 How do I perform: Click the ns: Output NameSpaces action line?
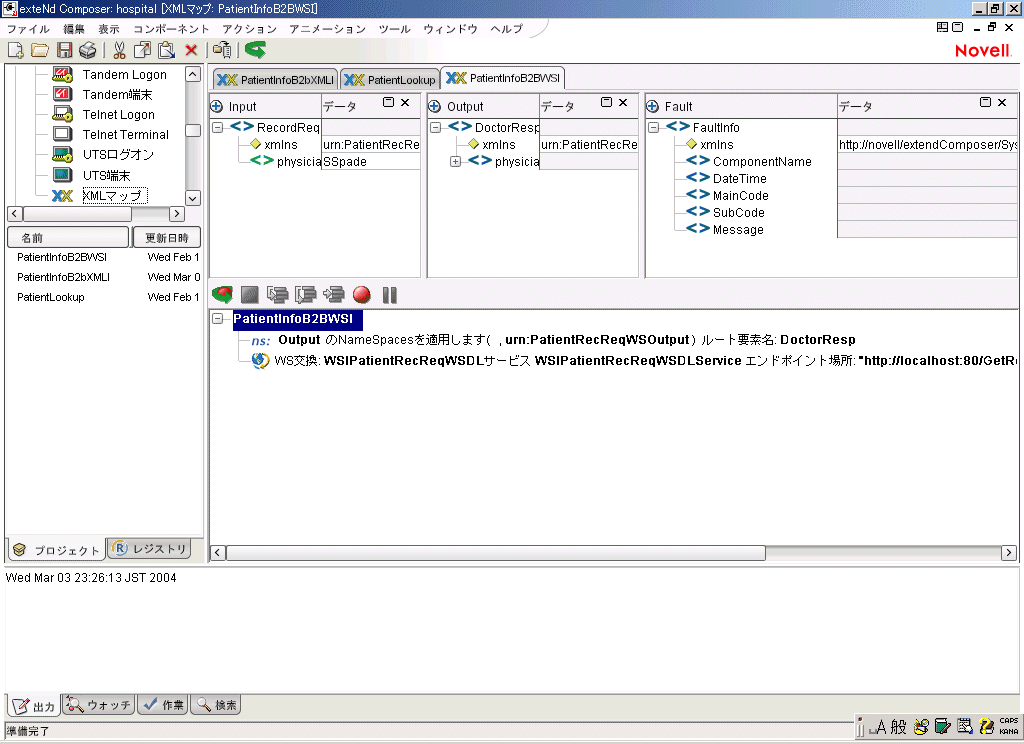554,340
